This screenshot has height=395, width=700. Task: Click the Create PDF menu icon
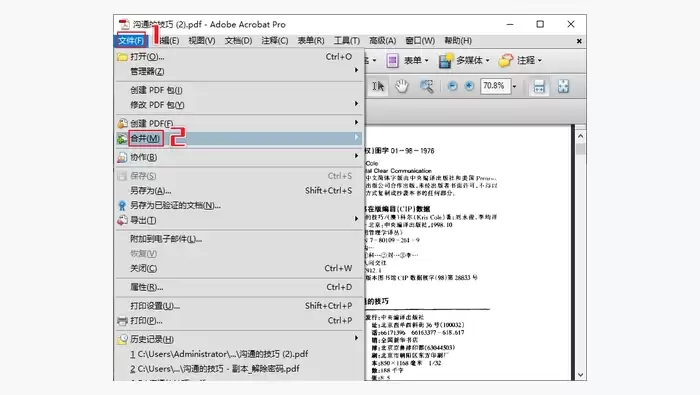(x=122, y=123)
